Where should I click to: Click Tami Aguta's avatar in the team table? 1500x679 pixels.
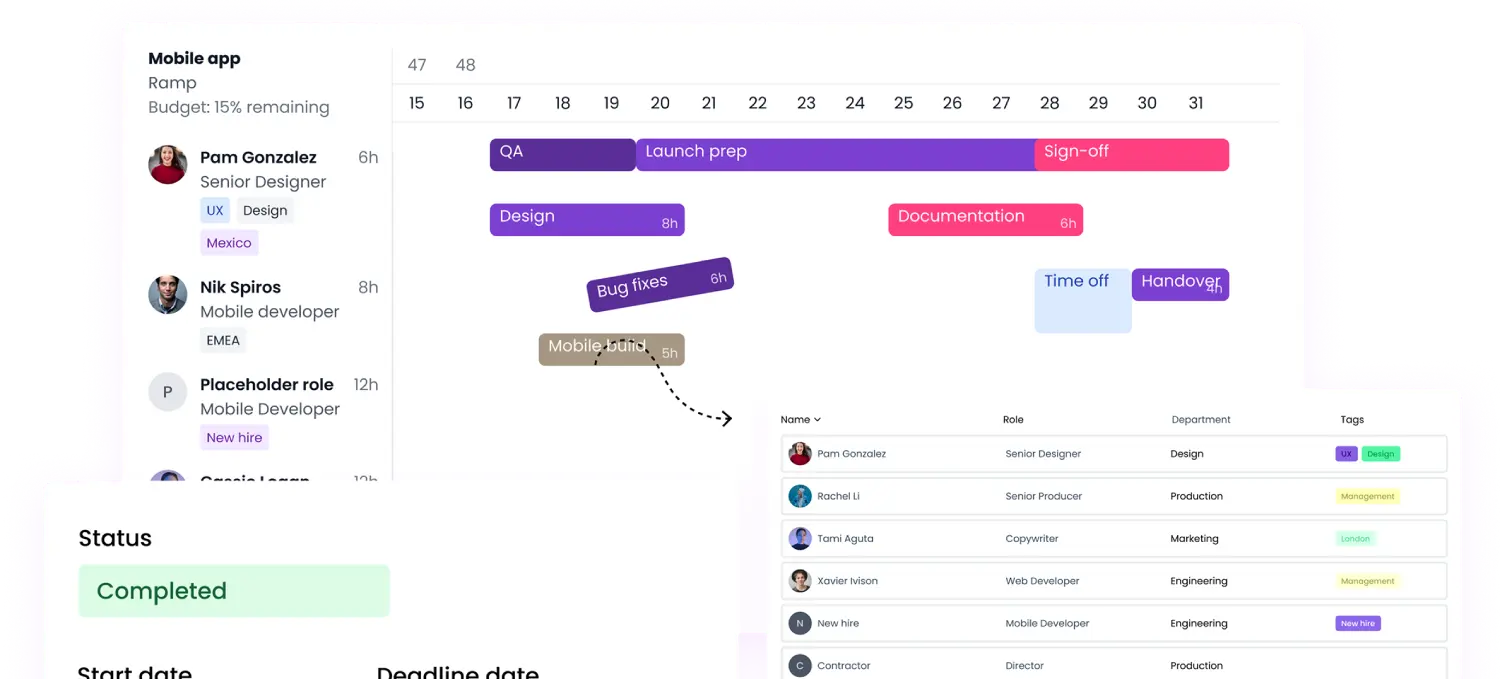(x=800, y=538)
